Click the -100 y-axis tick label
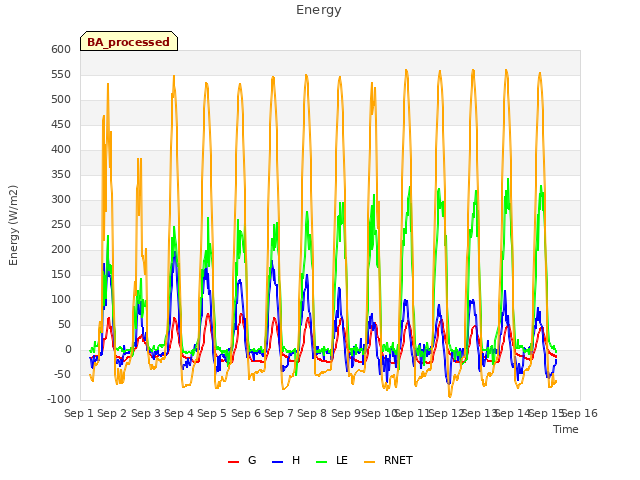The width and height of the screenshot is (640, 480). point(59,400)
